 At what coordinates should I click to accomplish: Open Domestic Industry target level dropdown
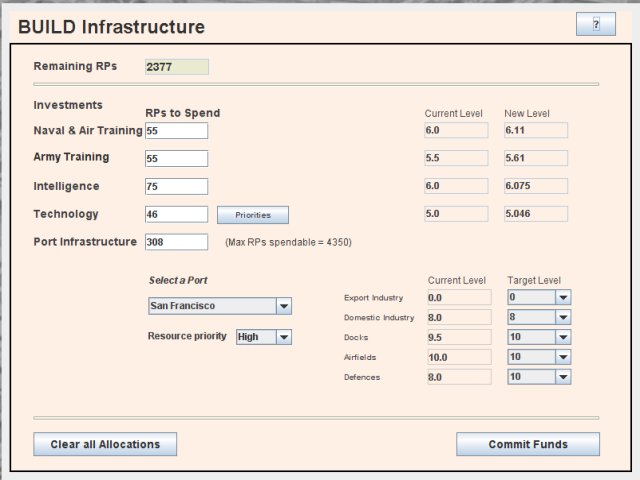point(539,317)
